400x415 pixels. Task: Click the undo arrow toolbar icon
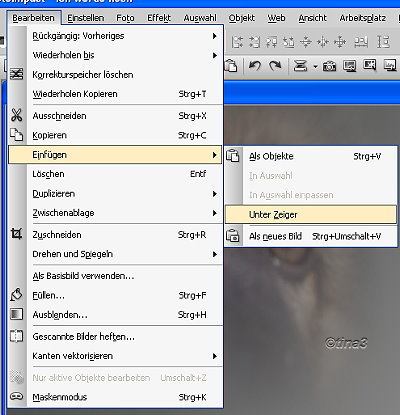click(255, 66)
